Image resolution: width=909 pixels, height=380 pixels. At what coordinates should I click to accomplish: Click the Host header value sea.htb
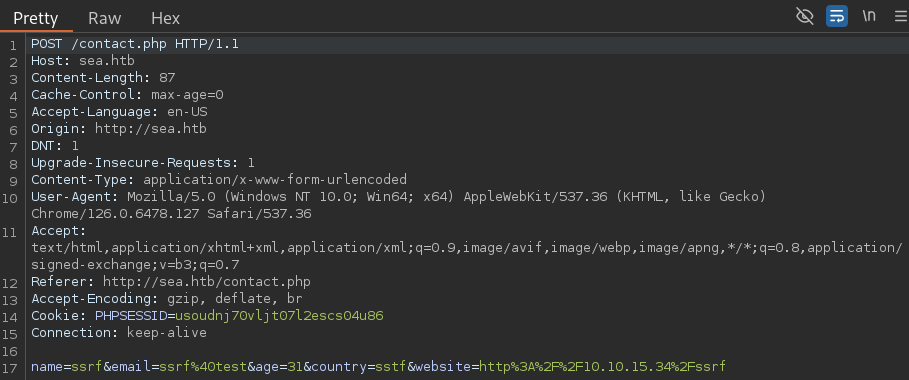pyautogui.click(x=107, y=61)
